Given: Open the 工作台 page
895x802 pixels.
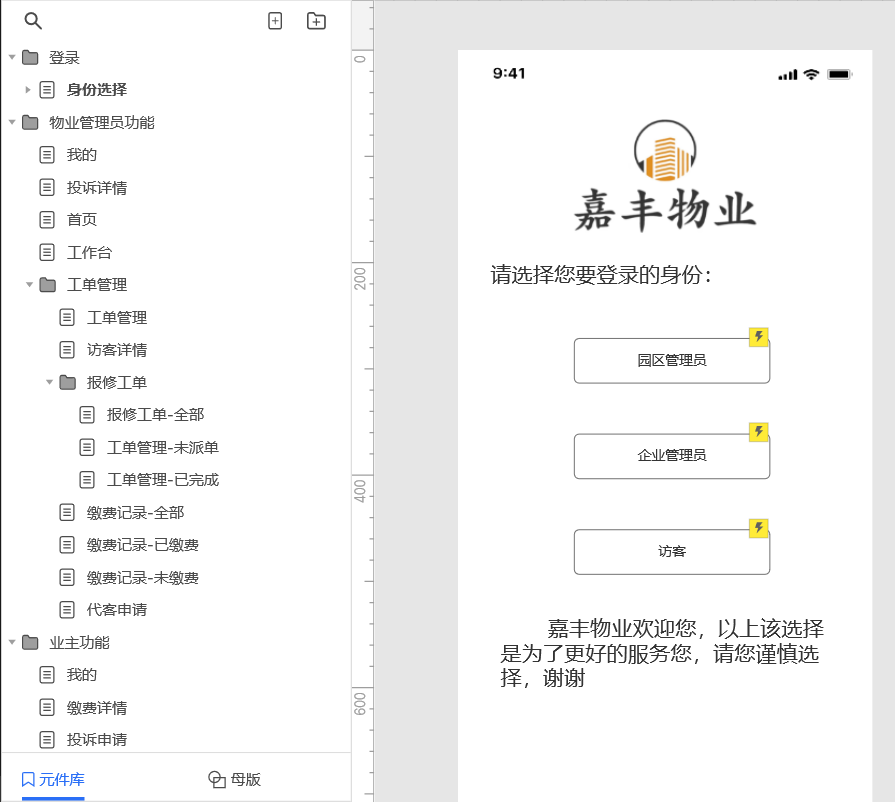Looking at the screenshot, I should click(89, 252).
